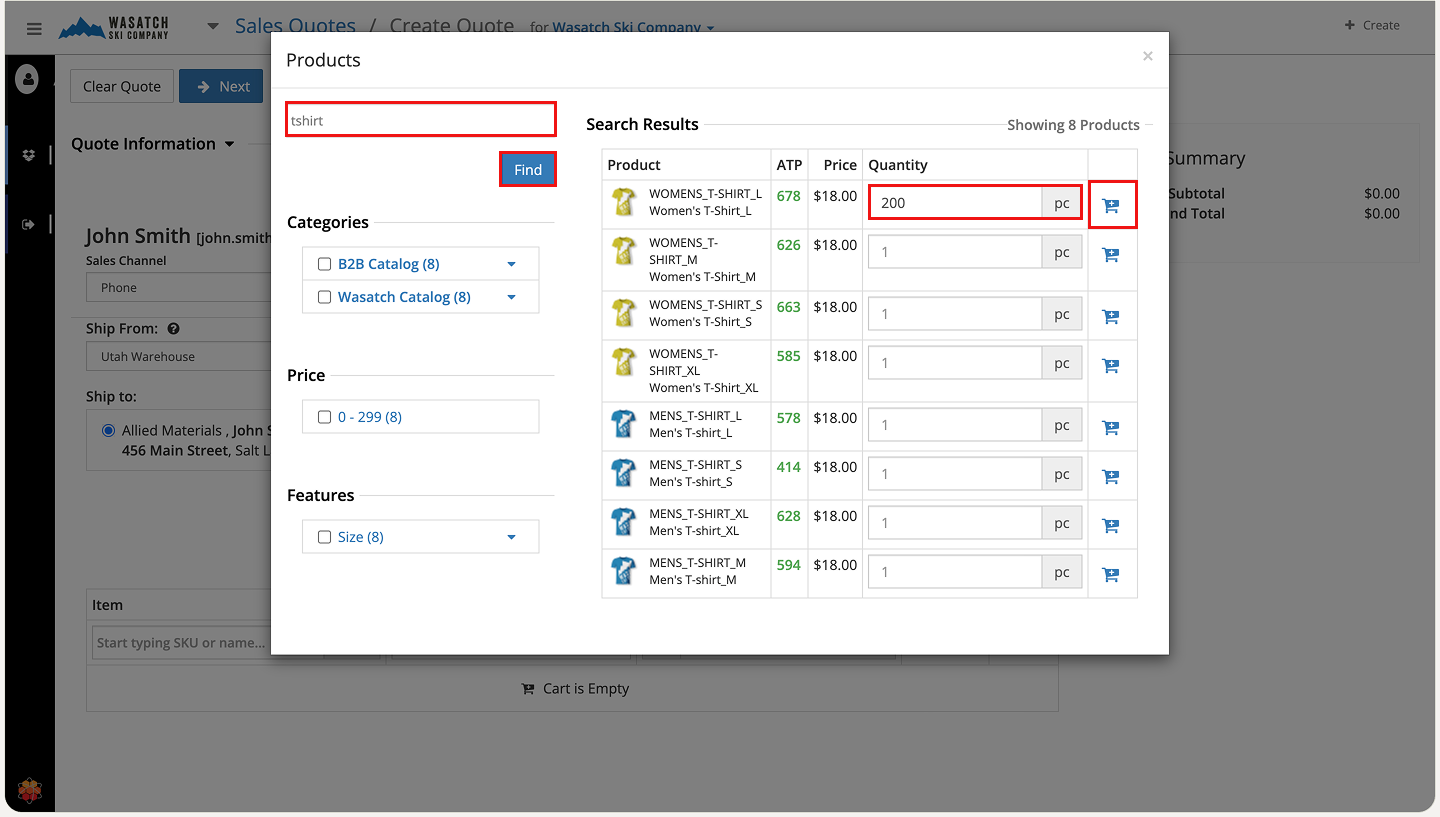
Task: Expand B2B Catalog category arrow
Action: click(511, 264)
